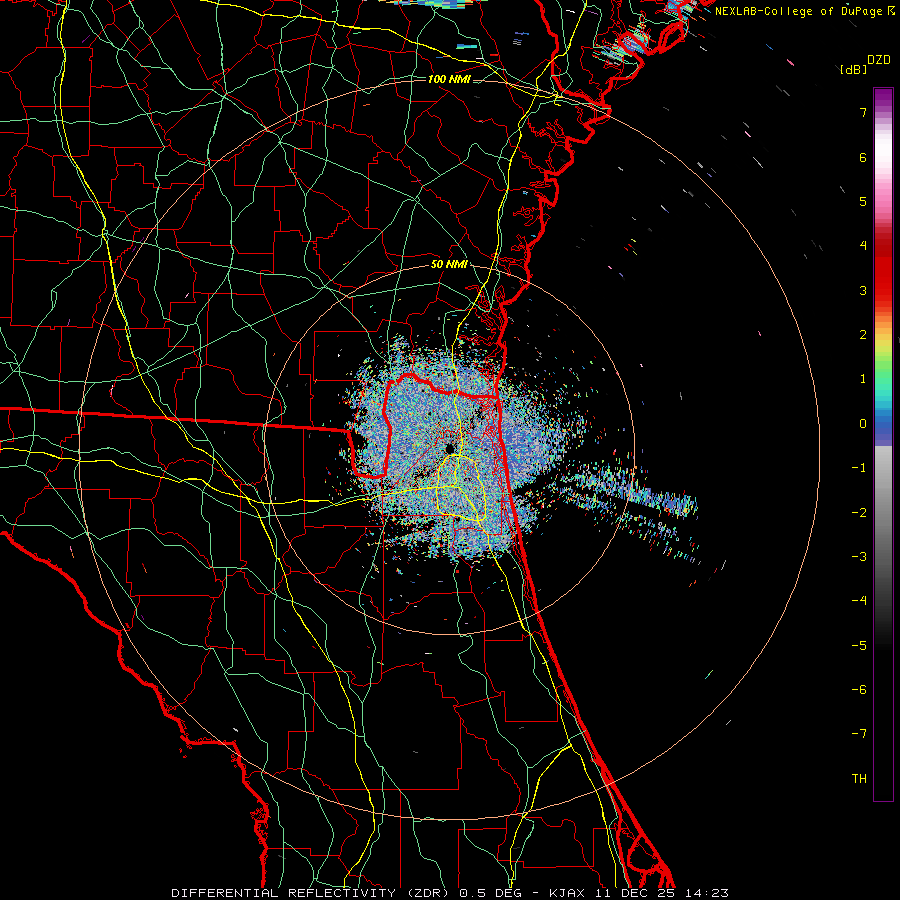
Task: Click the 6 value on the color scale
Action: tap(863, 157)
